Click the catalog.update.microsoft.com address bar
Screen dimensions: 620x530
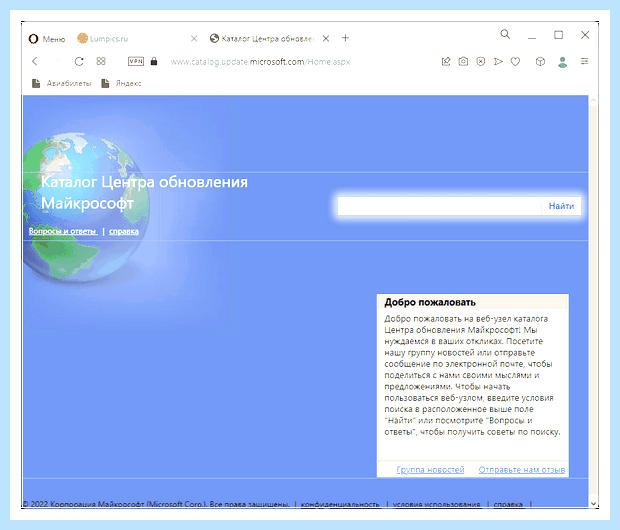(x=260, y=62)
